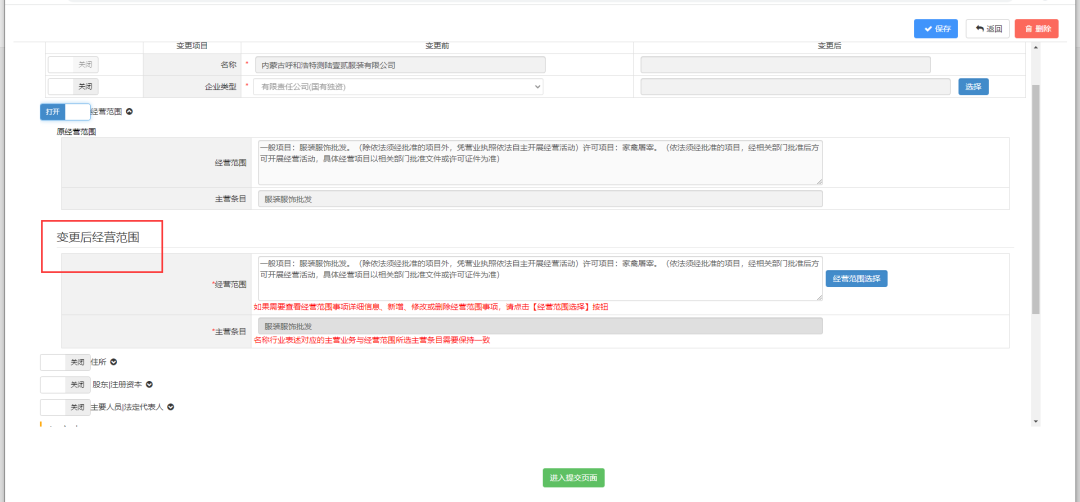Click the red 删除 delete button
The image size is (1080, 502).
[x=1037, y=29]
